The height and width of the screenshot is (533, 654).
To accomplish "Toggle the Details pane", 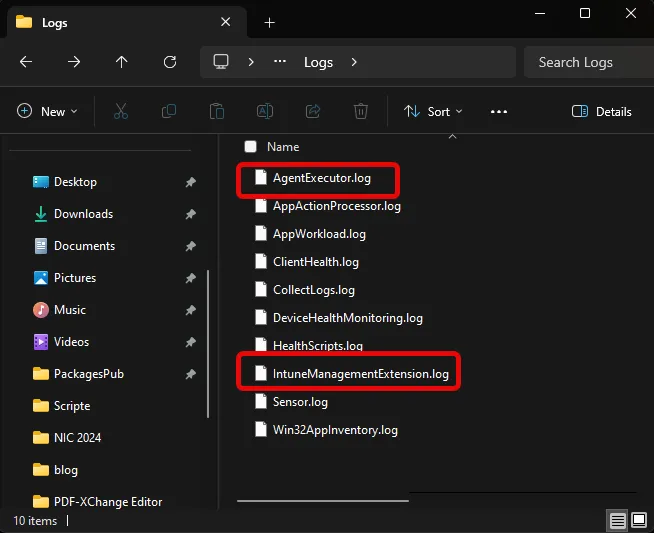I will pyautogui.click(x=601, y=111).
